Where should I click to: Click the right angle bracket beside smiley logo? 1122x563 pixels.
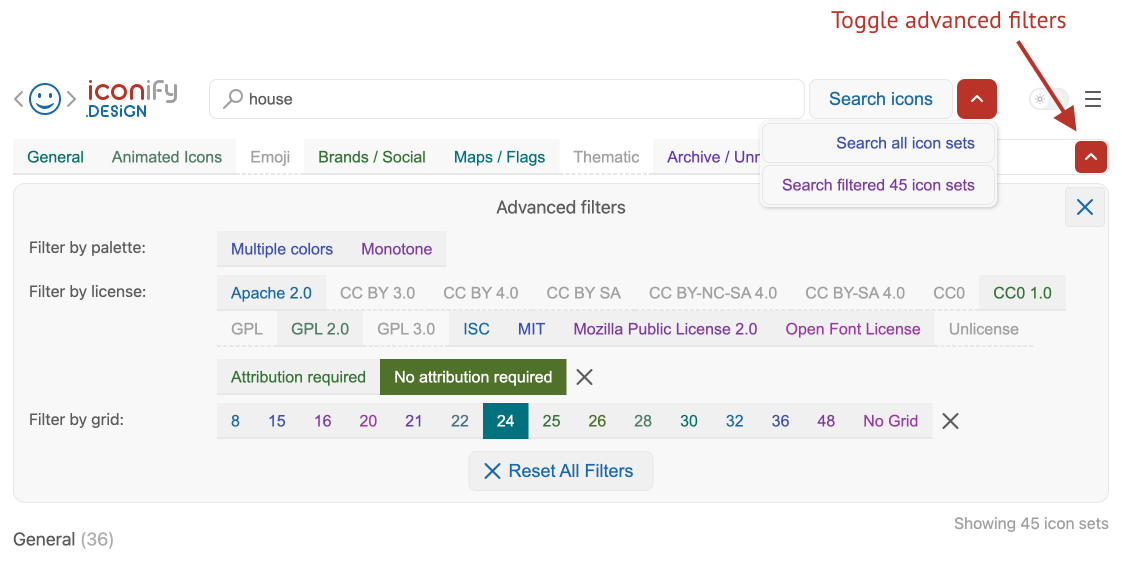click(71, 99)
